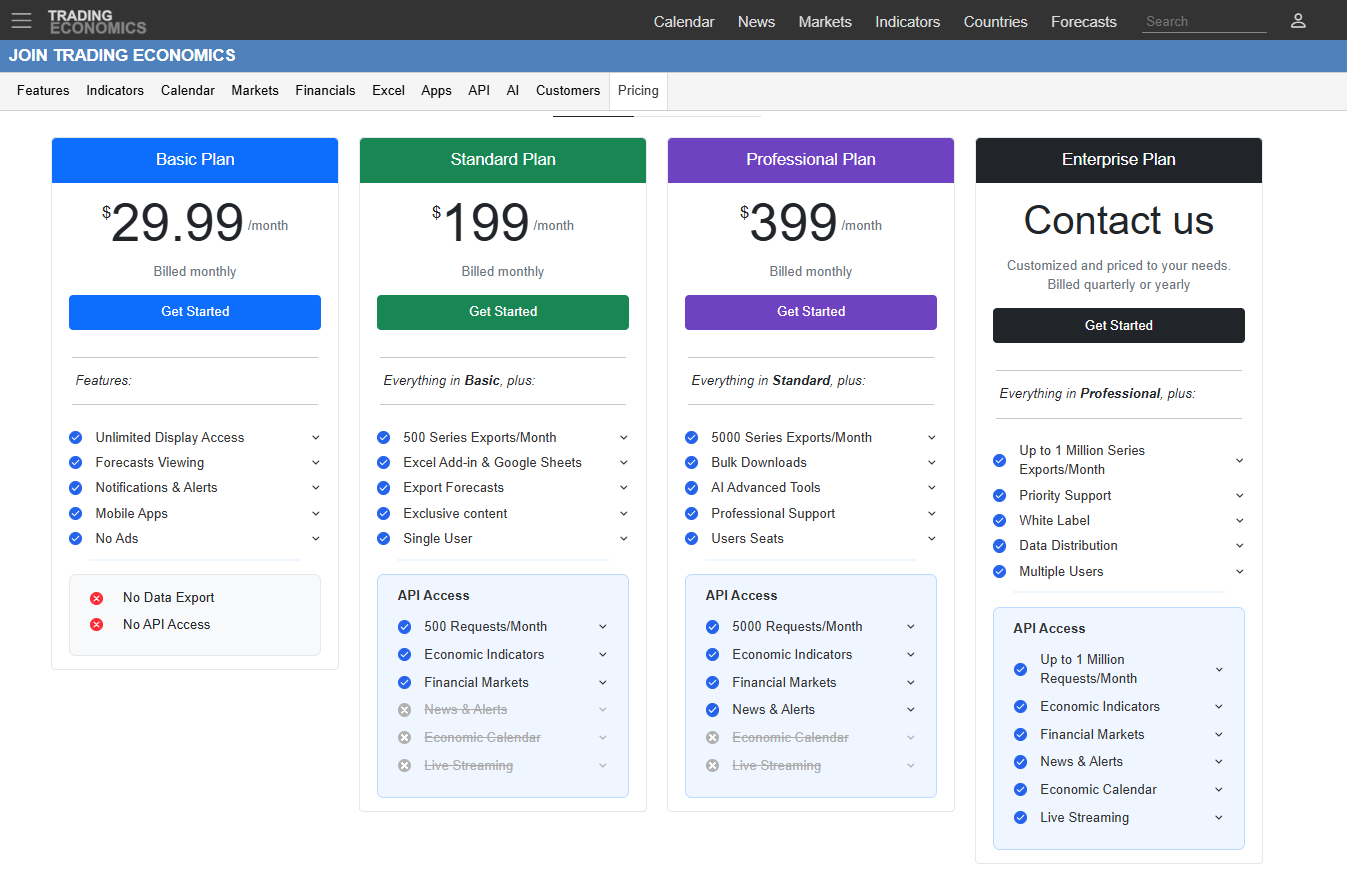Click the red X icon beside No API Access
This screenshot has width=1347, height=872.
(x=97, y=625)
